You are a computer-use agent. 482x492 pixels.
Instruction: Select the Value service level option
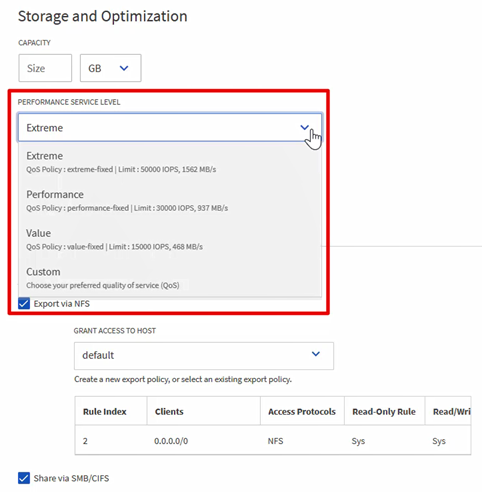pos(170,239)
